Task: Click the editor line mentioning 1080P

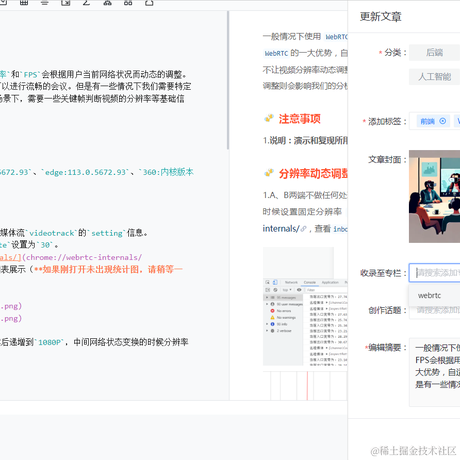Action: coord(94,342)
